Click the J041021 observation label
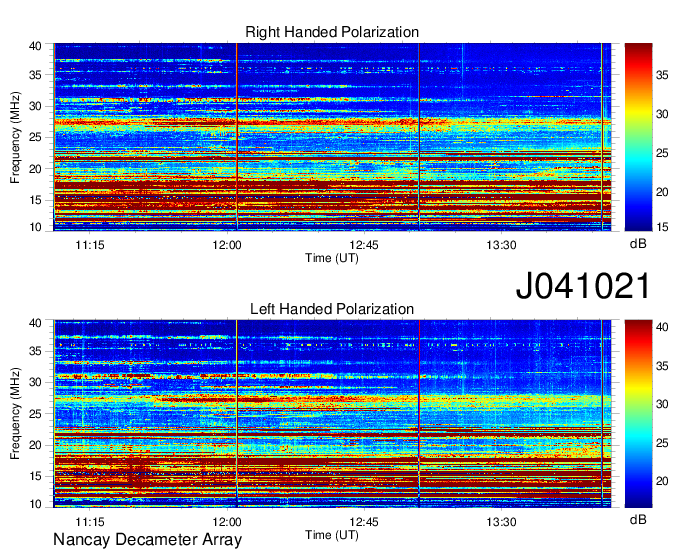The height and width of the screenshot is (552, 680). [x=583, y=285]
